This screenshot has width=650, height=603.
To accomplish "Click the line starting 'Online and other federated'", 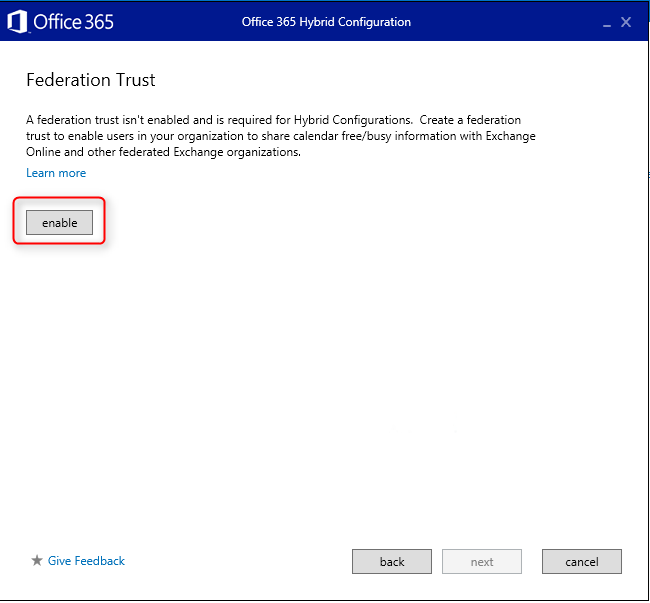I will (163, 152).
